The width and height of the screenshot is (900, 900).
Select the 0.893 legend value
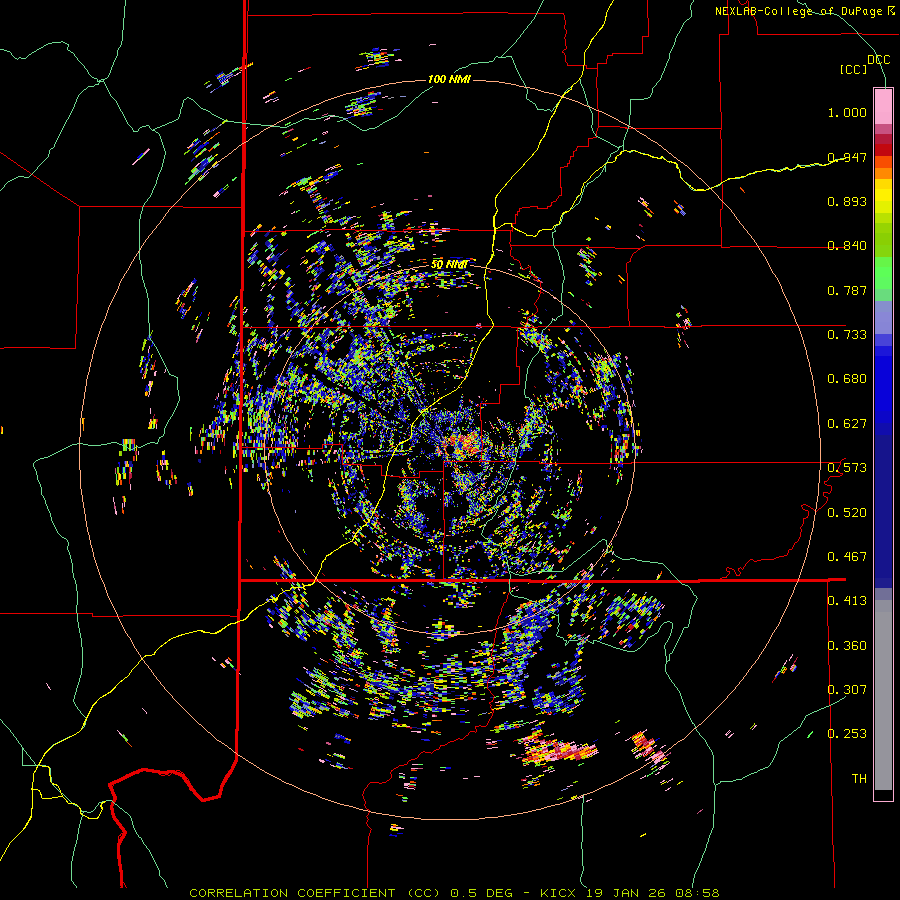point(847,201)
